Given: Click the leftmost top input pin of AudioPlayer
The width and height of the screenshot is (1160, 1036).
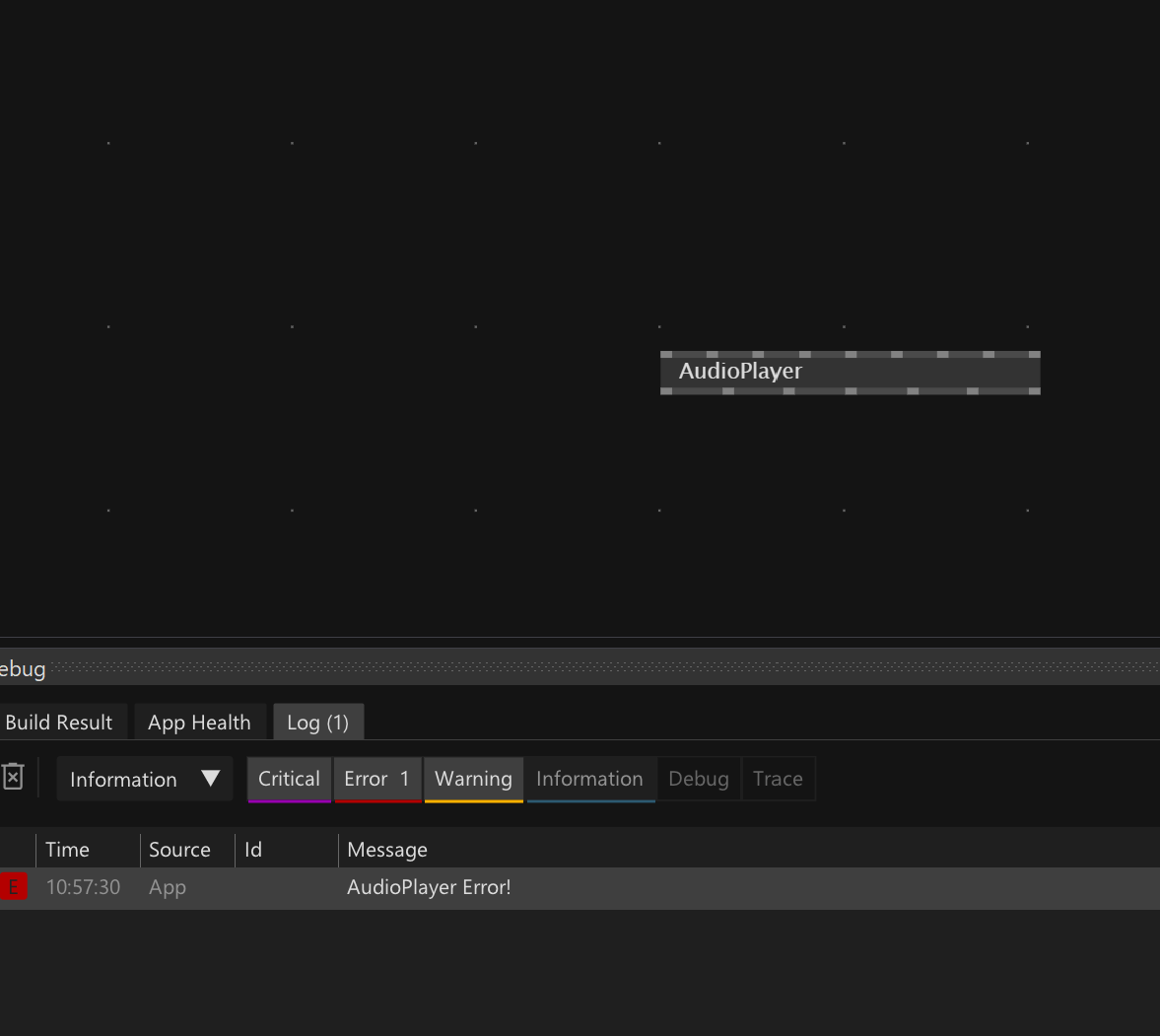Looking at the screenshot, I should [x=666, y=354].
